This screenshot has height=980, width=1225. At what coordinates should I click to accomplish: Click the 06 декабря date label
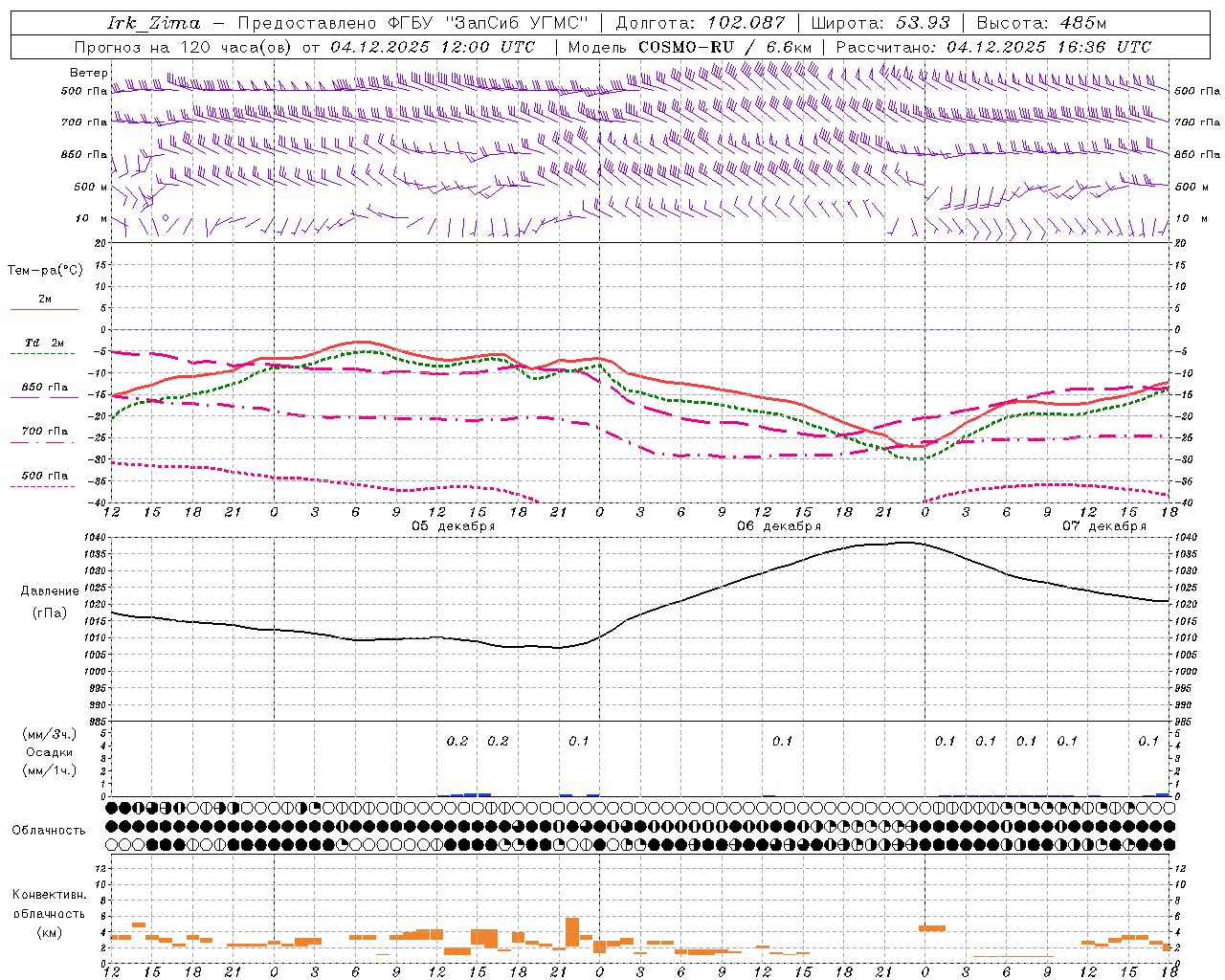coord(779,526)
